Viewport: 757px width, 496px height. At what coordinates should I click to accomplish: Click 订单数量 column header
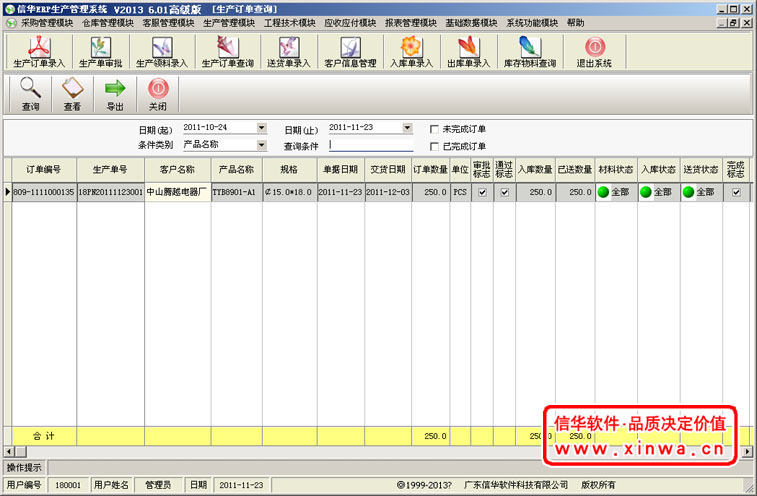pyautogui.click(x=430, y=170)
